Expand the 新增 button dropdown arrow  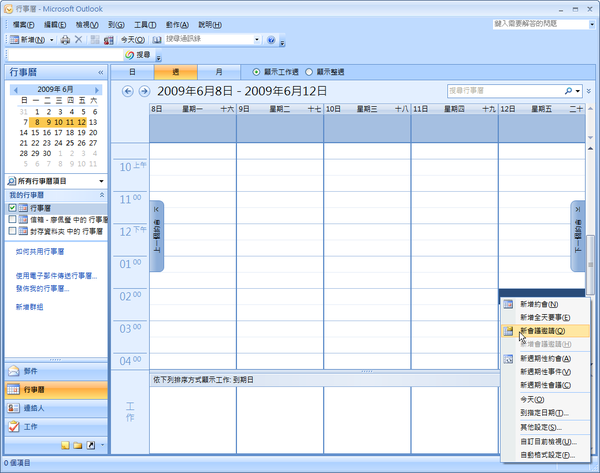[x=52, y=40]
